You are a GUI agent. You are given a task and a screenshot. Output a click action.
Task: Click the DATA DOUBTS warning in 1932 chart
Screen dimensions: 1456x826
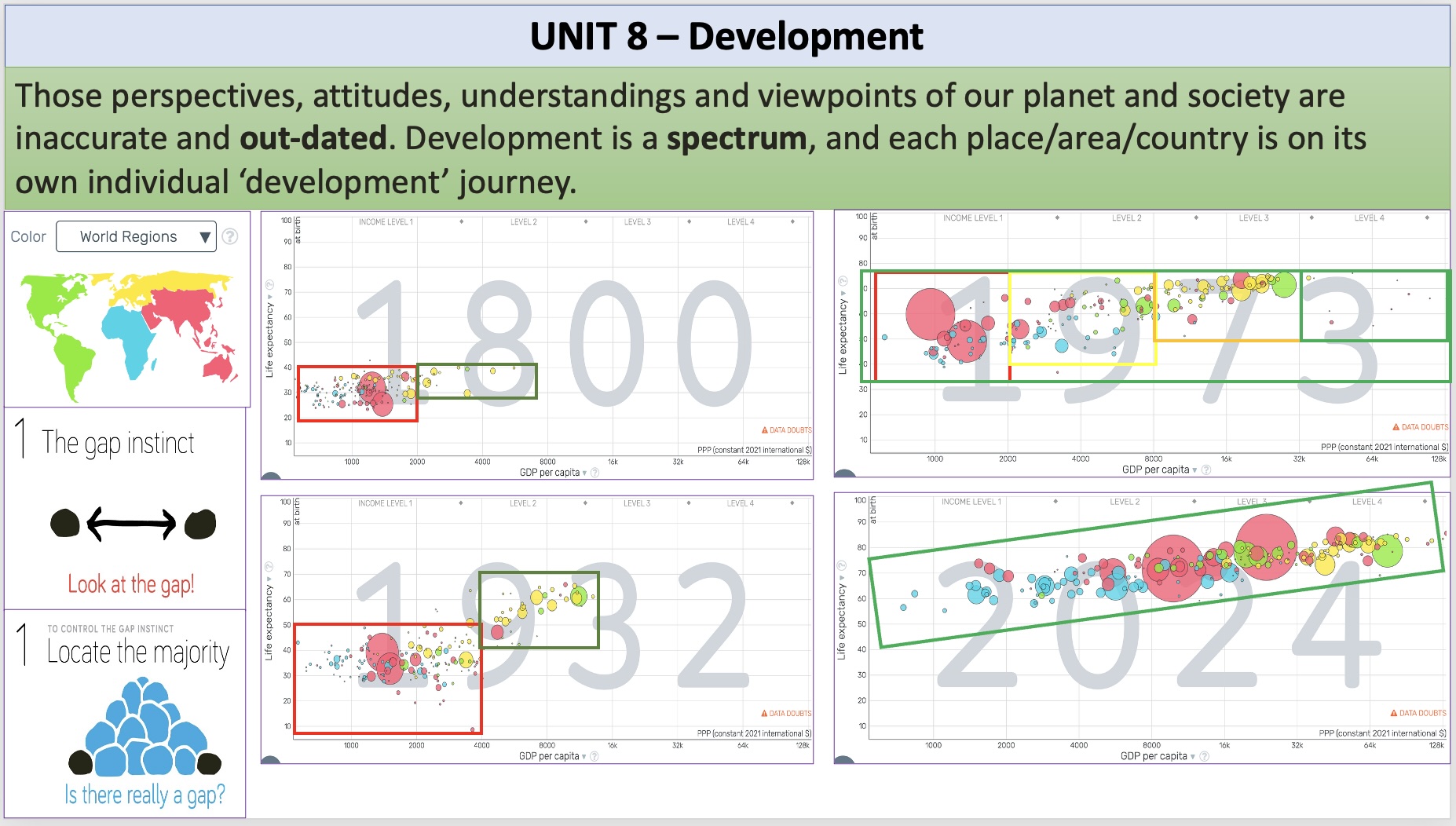tap(786, 714)
